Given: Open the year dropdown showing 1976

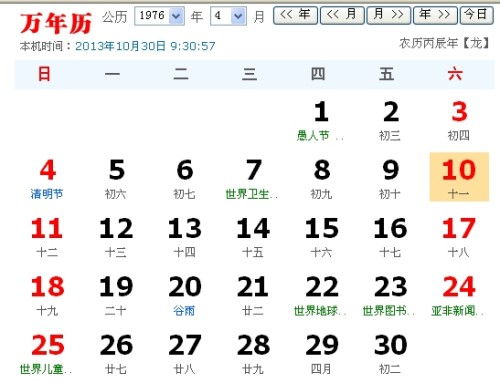Looking at the screenshot, I should point(159,16).
